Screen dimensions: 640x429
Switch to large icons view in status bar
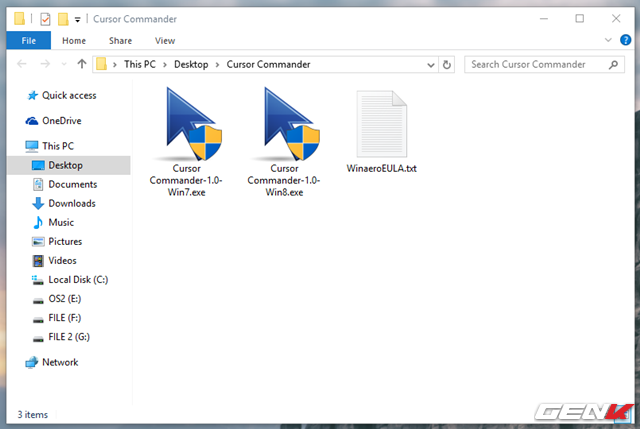click(625, 413)
